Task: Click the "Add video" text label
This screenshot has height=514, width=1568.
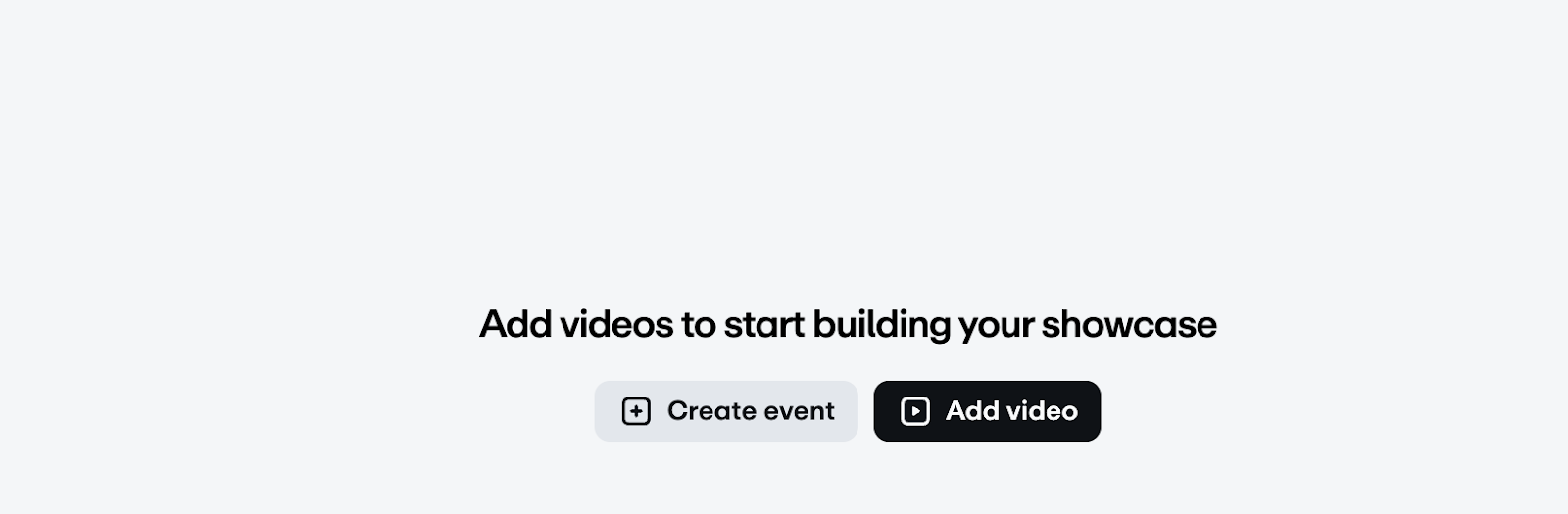Action: coord(1011,411)
